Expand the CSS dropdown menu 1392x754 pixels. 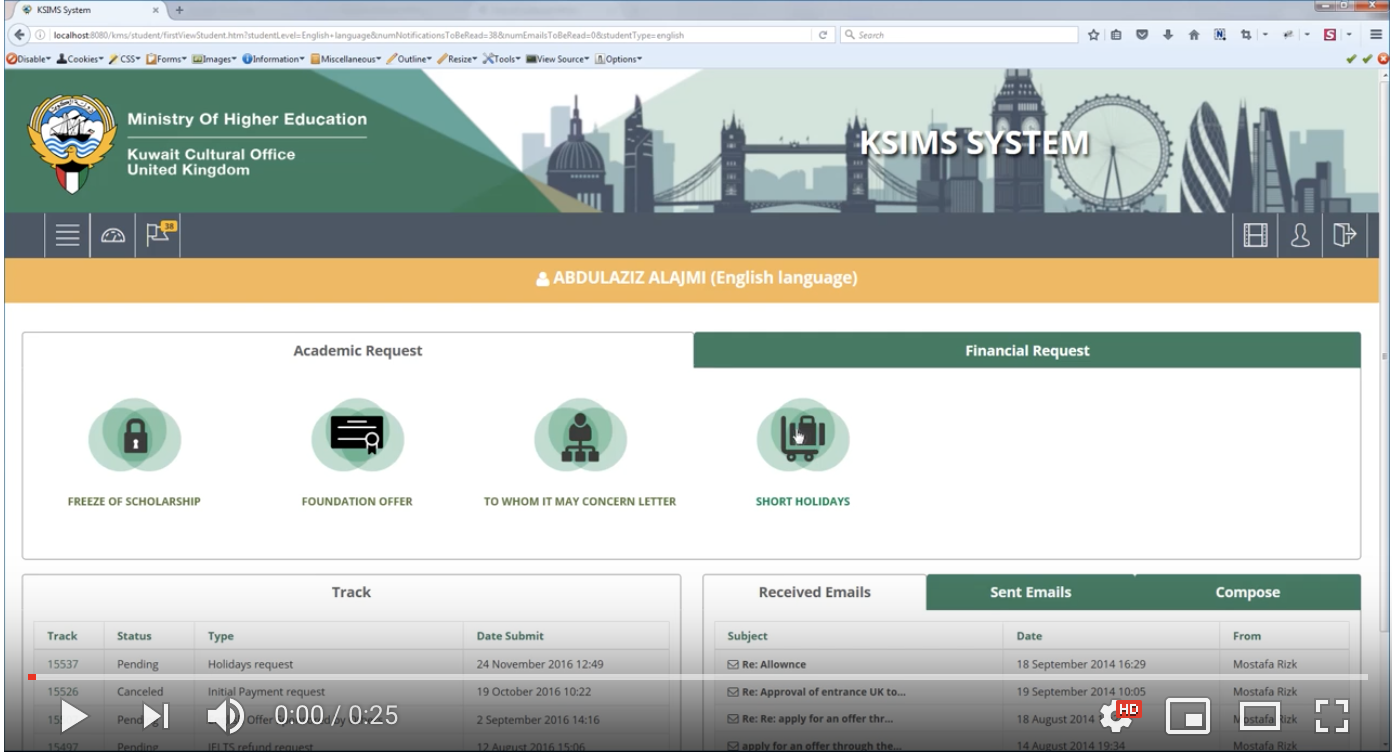click(125, 59)
